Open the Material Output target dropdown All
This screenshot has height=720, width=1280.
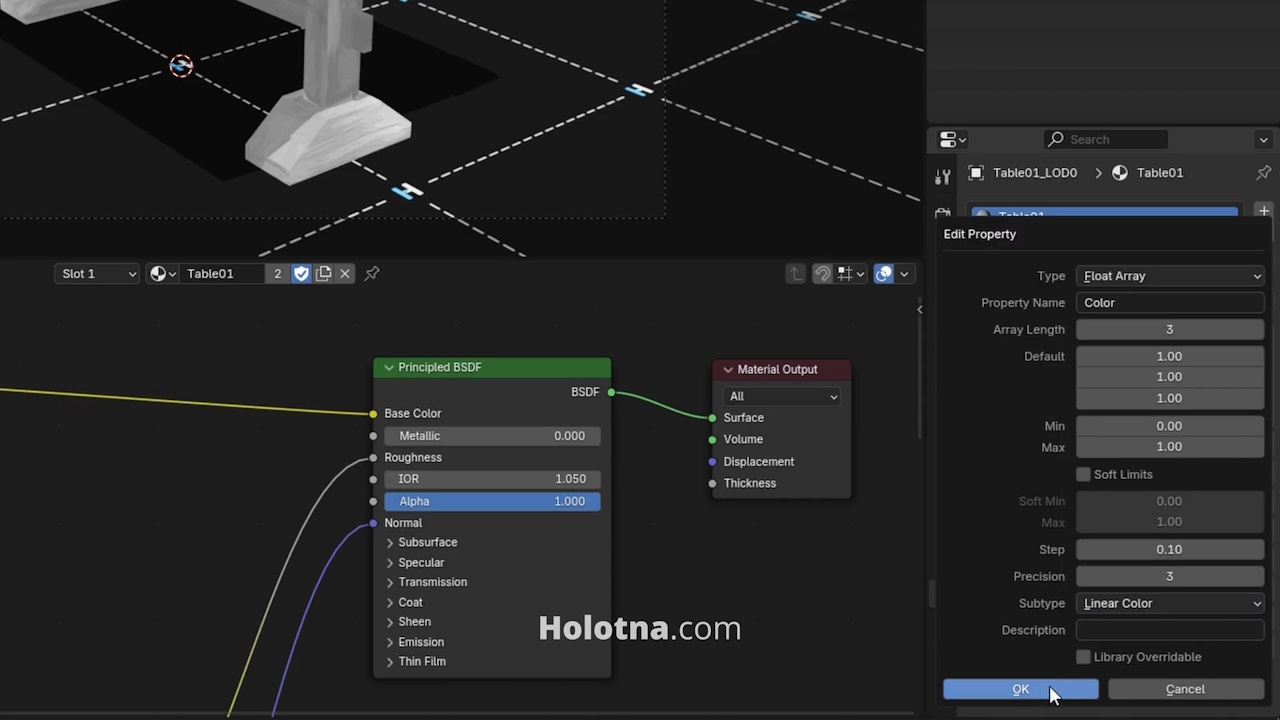[x=782, y=397]
